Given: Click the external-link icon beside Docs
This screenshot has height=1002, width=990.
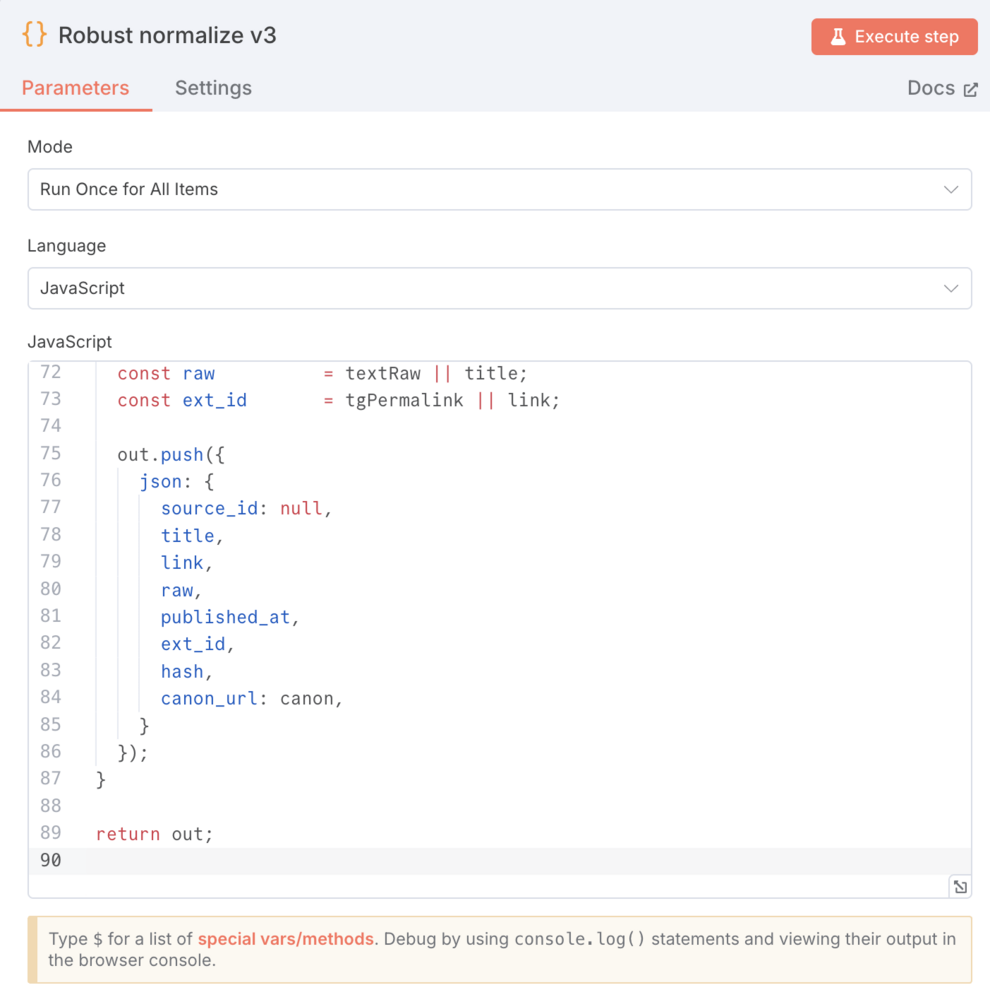Looking at the screenshot, I should pyautogui.click(x=970, y=90).
